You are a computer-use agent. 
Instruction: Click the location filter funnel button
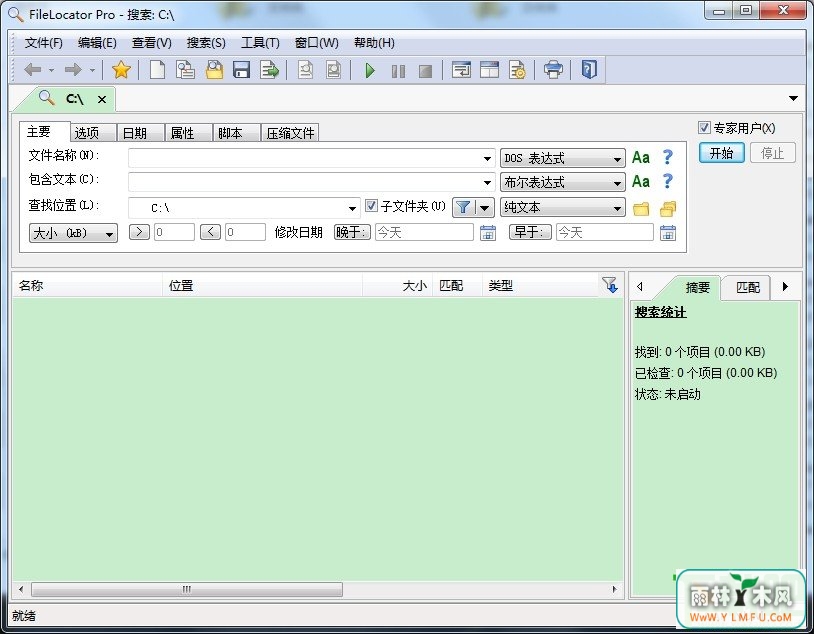tap(463, 208)
